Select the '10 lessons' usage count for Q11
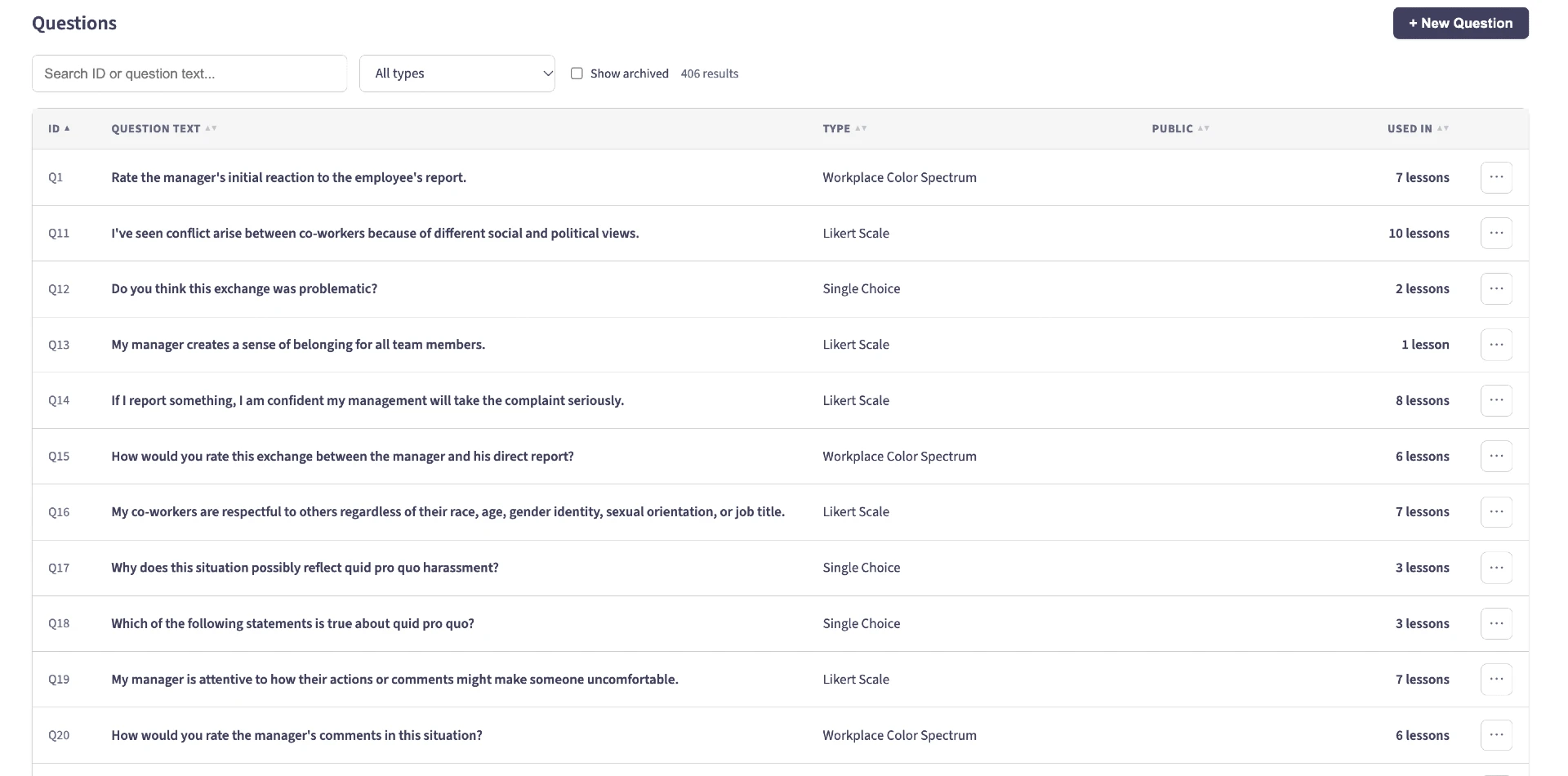This screenshot has height=776, width=1568. pos(1419,233)
